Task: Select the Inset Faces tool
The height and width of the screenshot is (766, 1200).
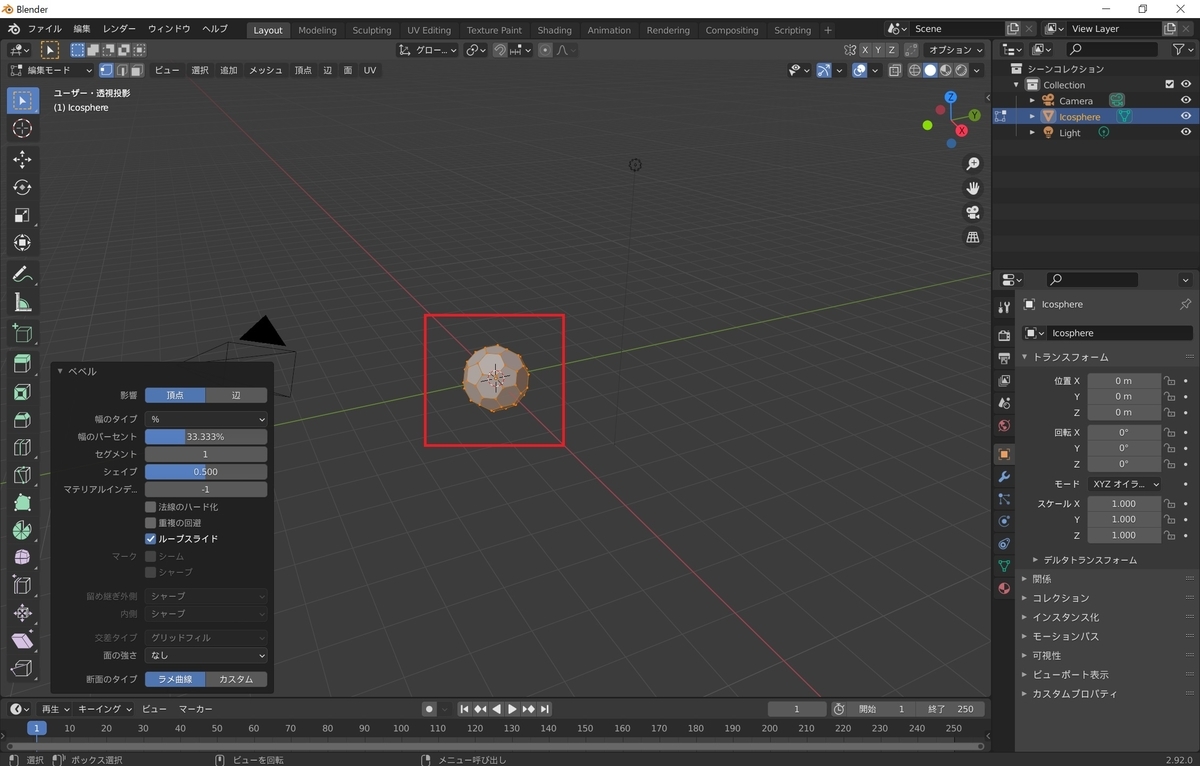Action: [22, 392]
